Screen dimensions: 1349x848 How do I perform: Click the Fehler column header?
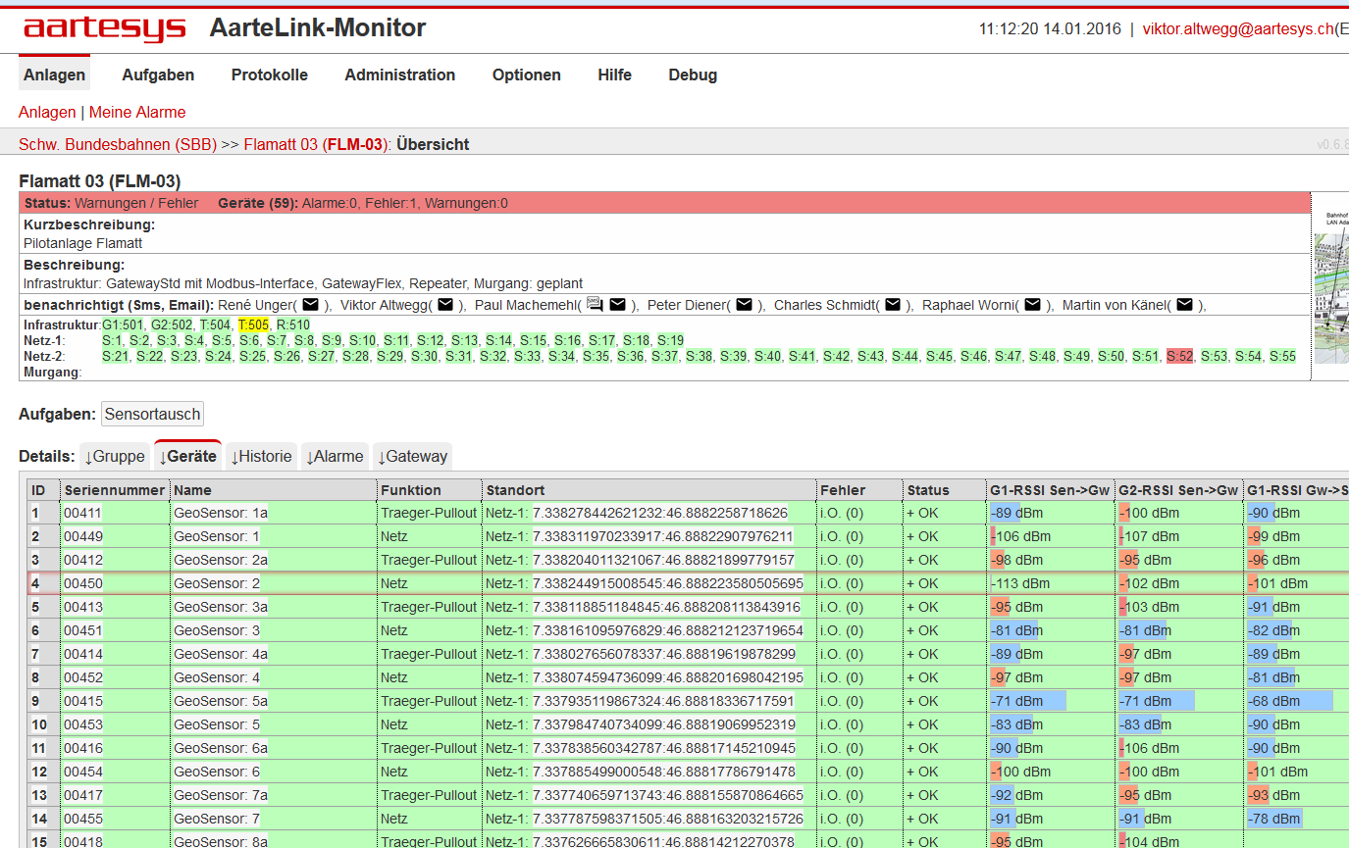(859, 490)
